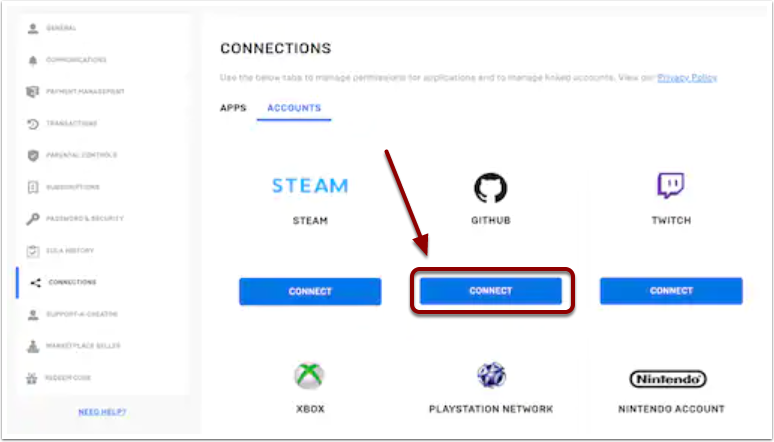The height and width of the screenshot is (442, 774).
Task: Open the Privacy Policy link
Action: [687, 78]
